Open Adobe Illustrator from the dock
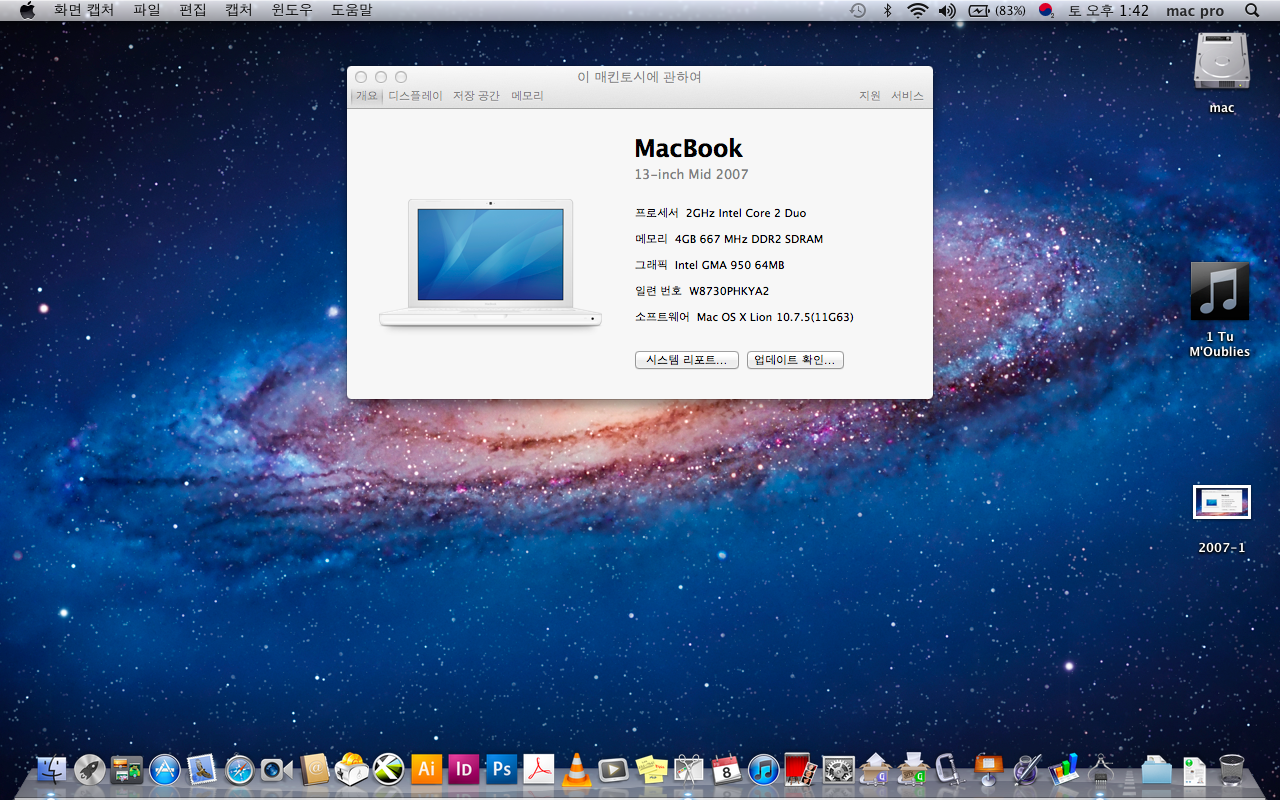Screen dimensions: 1280x800 pyautogui.click(x=427, y=768)
